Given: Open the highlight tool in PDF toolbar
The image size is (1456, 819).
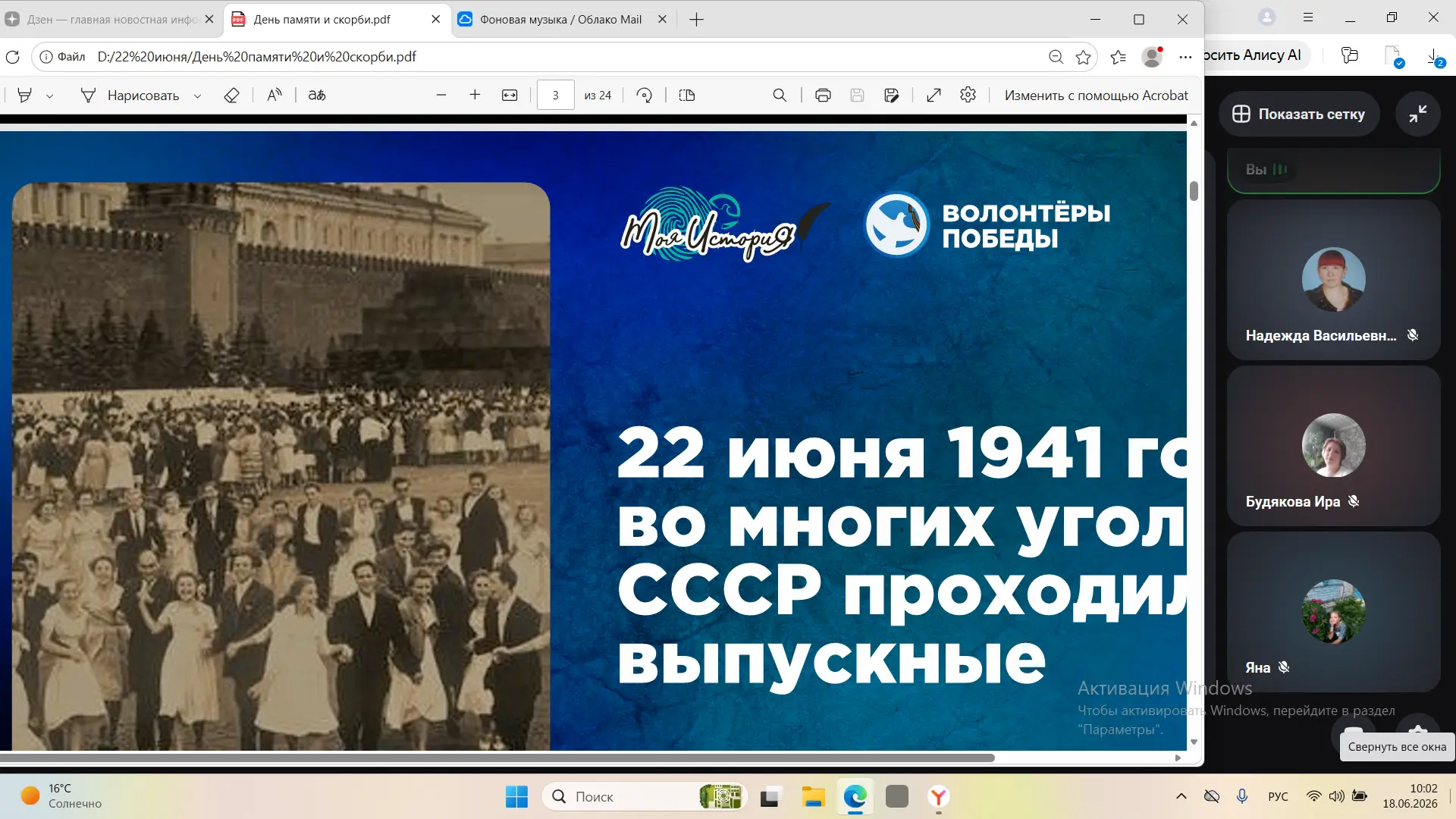Looking at the screenshot, I should click(x=24, y=96).
